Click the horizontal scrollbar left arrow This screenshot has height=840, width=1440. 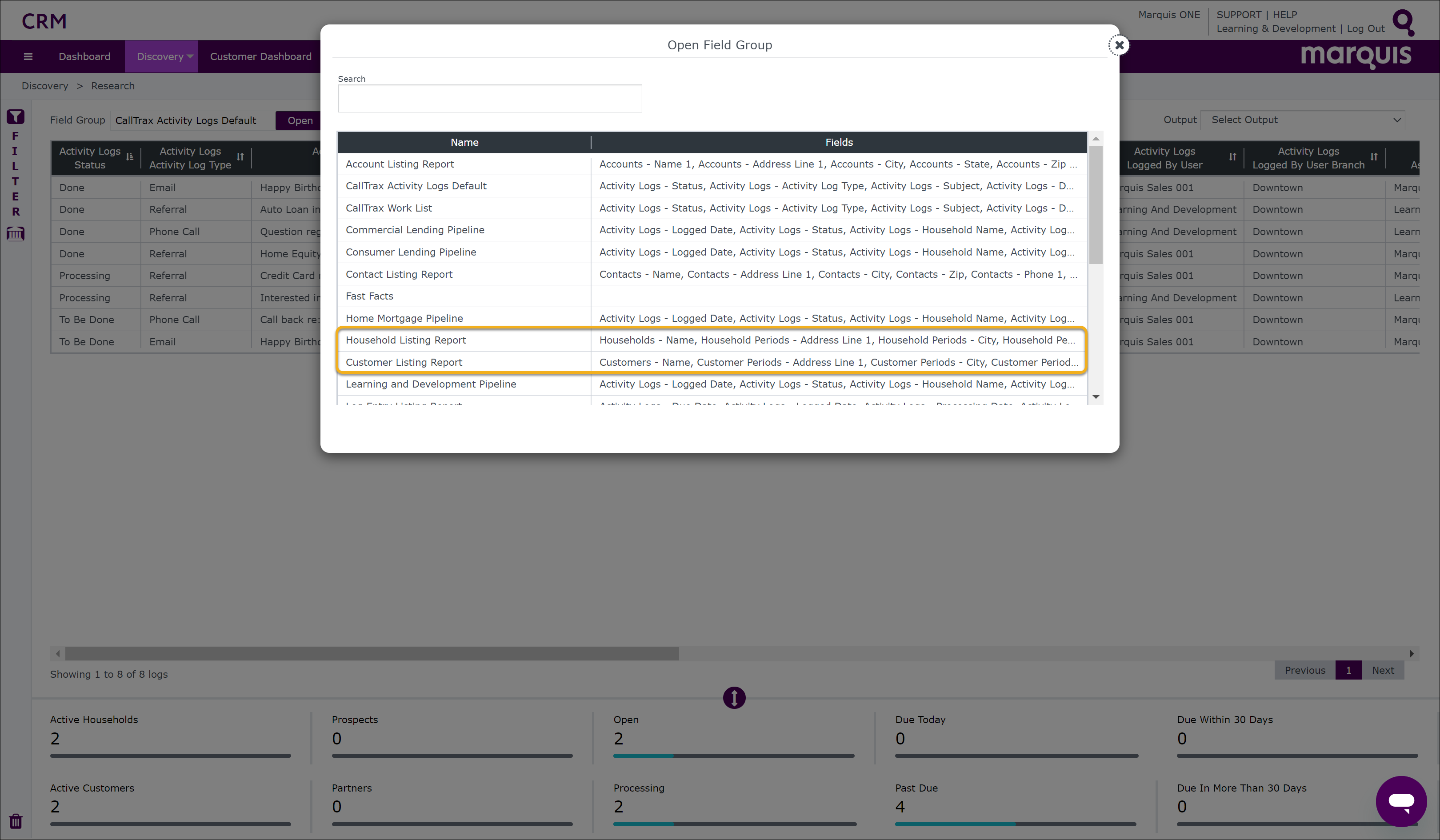58,653
